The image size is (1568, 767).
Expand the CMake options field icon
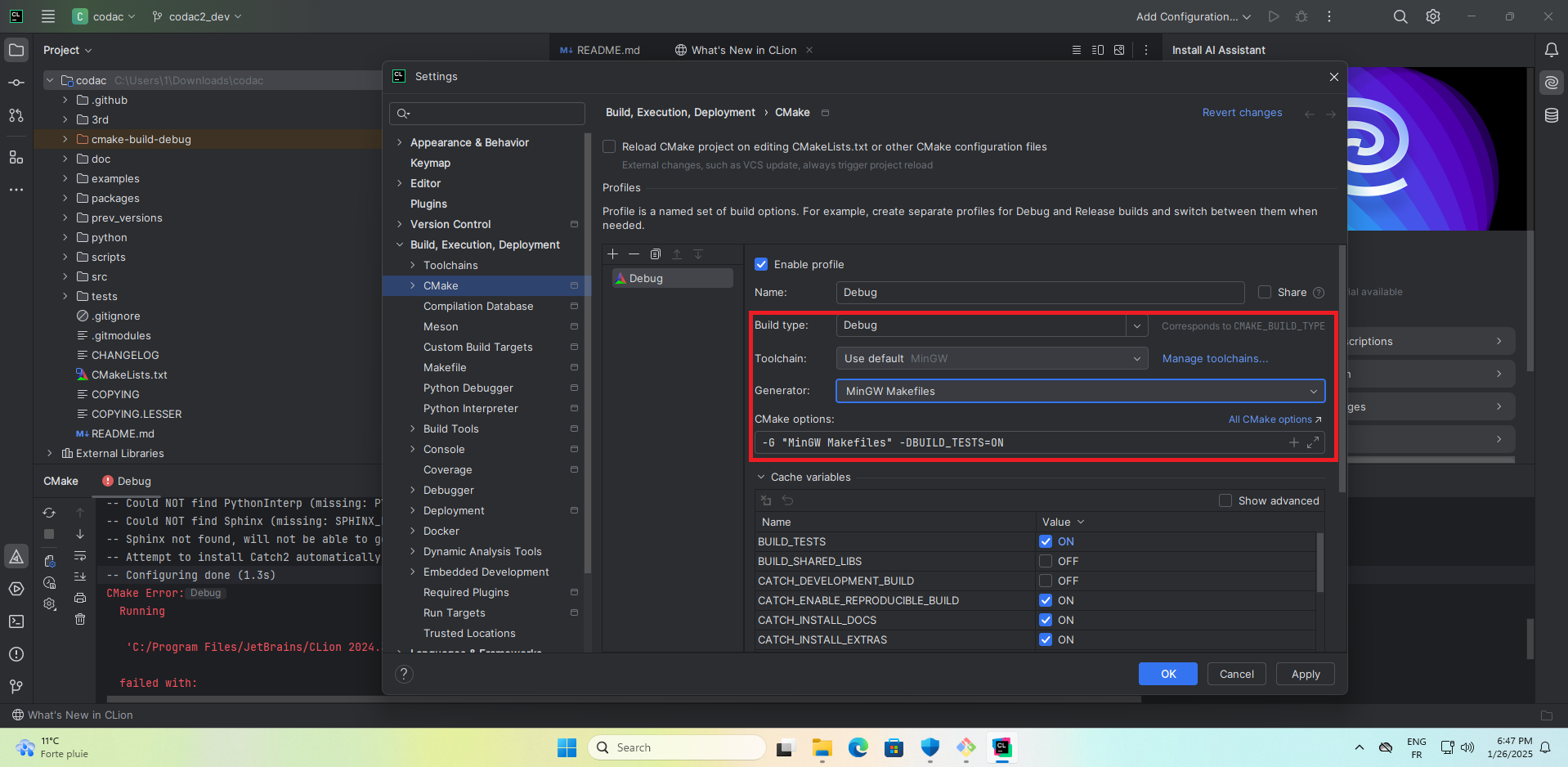1313,442
